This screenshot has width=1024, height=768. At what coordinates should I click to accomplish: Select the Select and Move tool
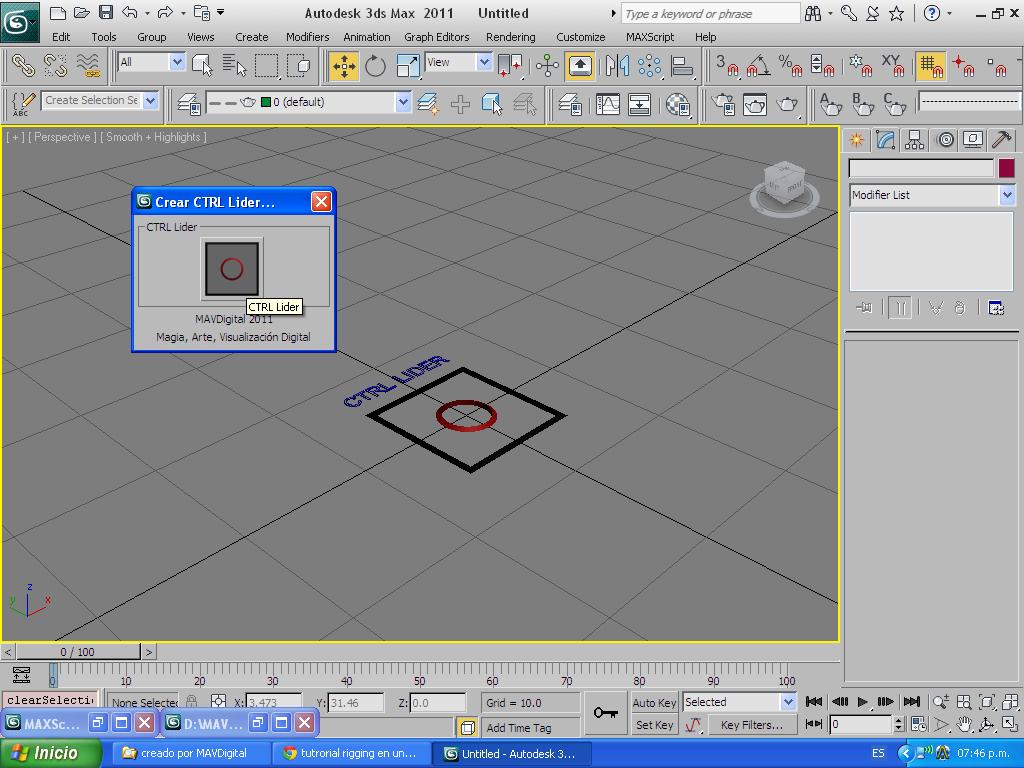(x=344, y=66)
